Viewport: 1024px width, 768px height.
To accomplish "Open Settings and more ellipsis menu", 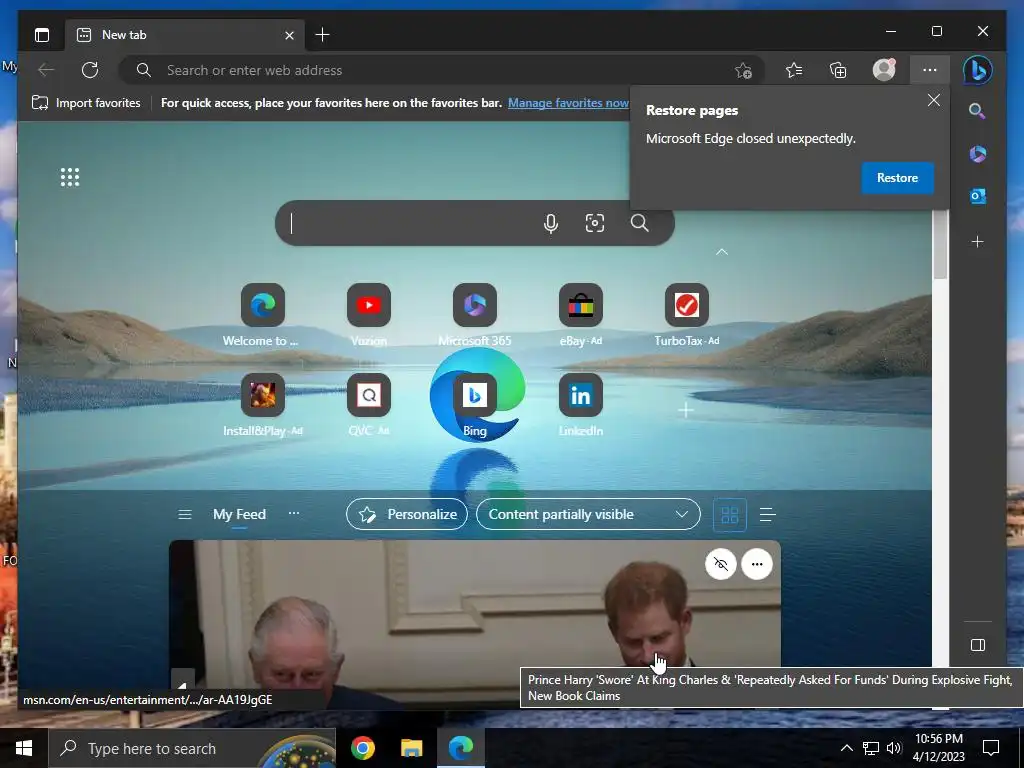I will pos(930,70).
